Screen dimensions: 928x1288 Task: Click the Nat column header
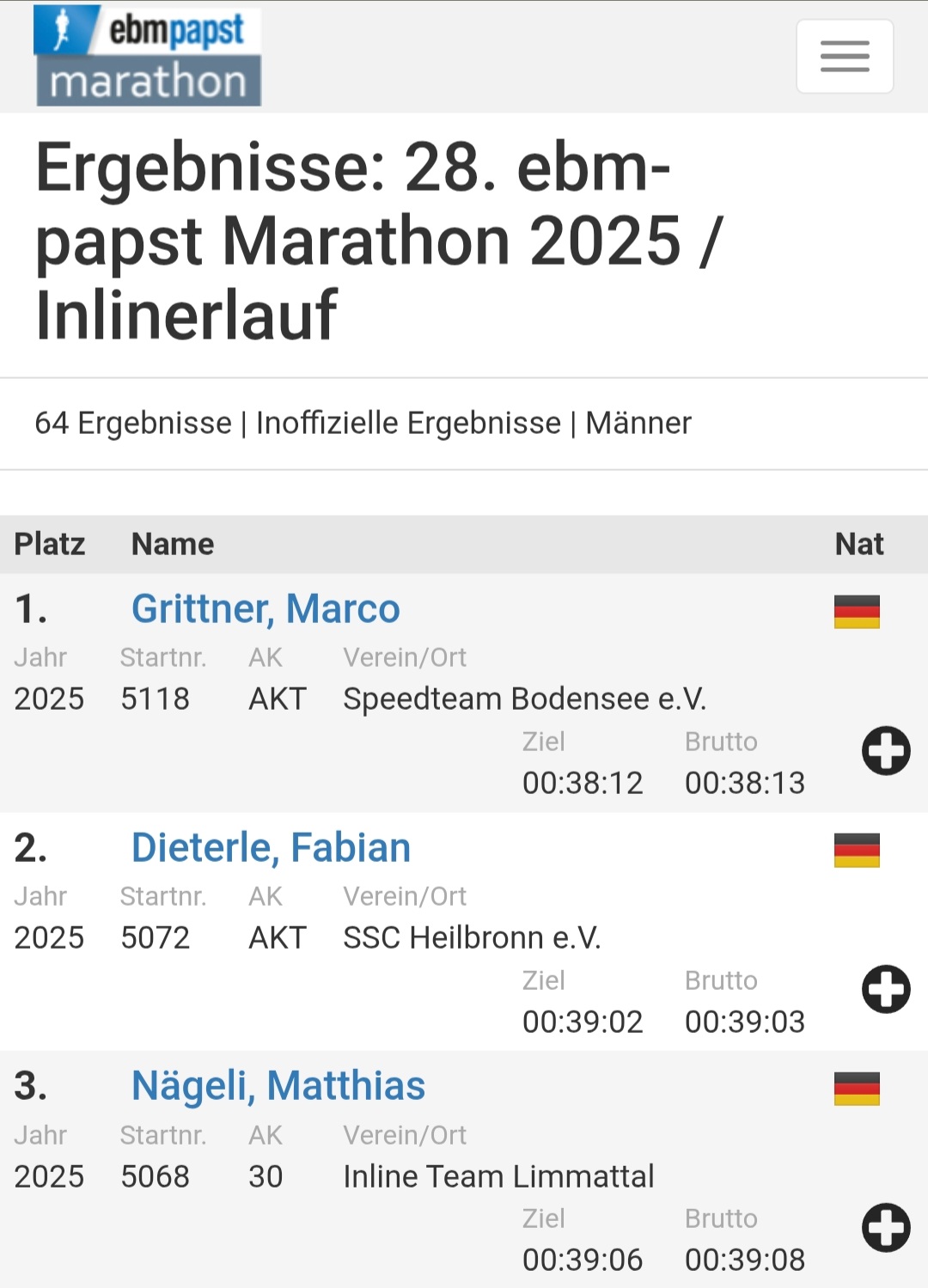pos(858,544)
